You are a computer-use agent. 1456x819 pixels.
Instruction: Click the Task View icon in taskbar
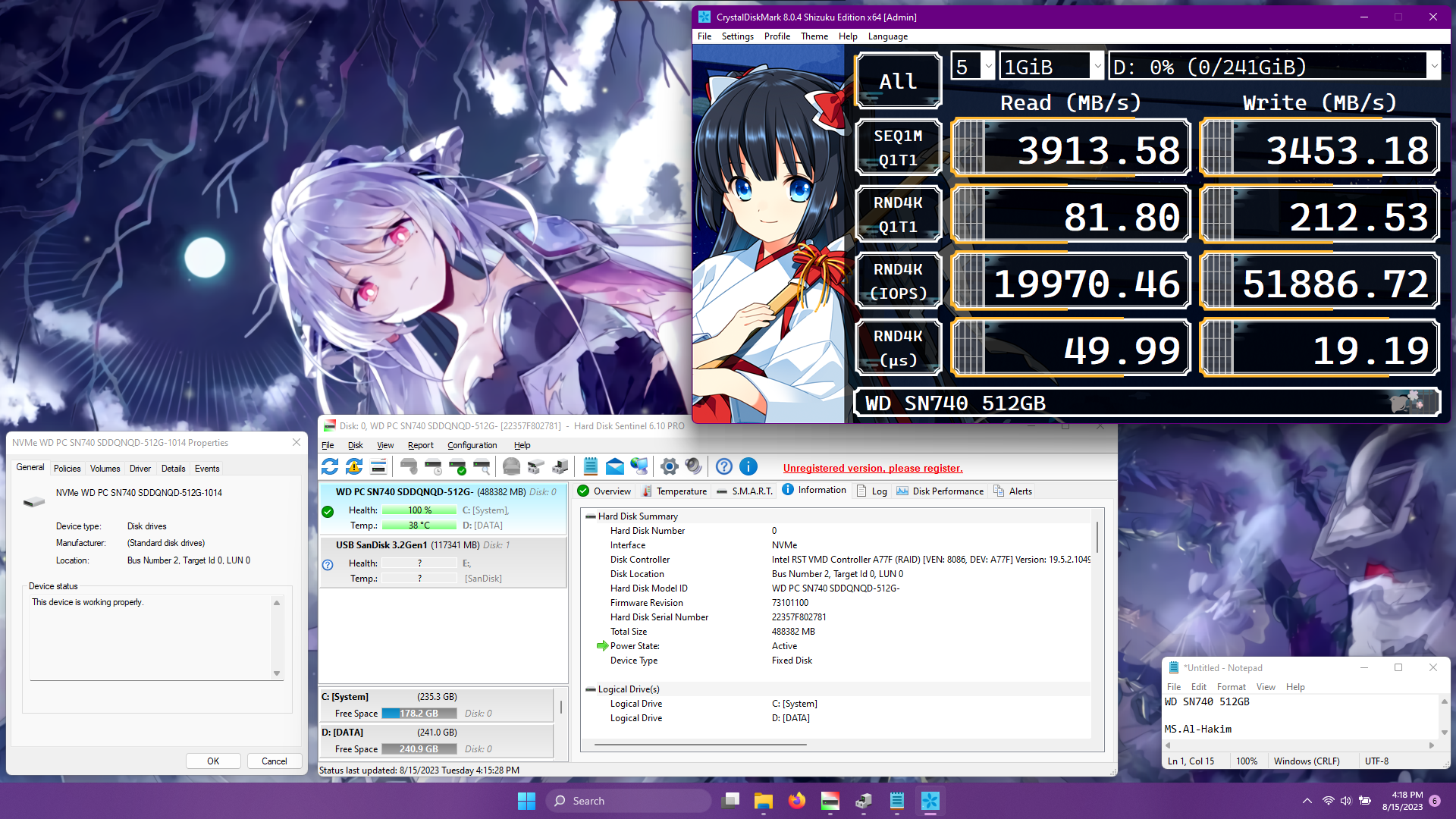click(731, 801)
